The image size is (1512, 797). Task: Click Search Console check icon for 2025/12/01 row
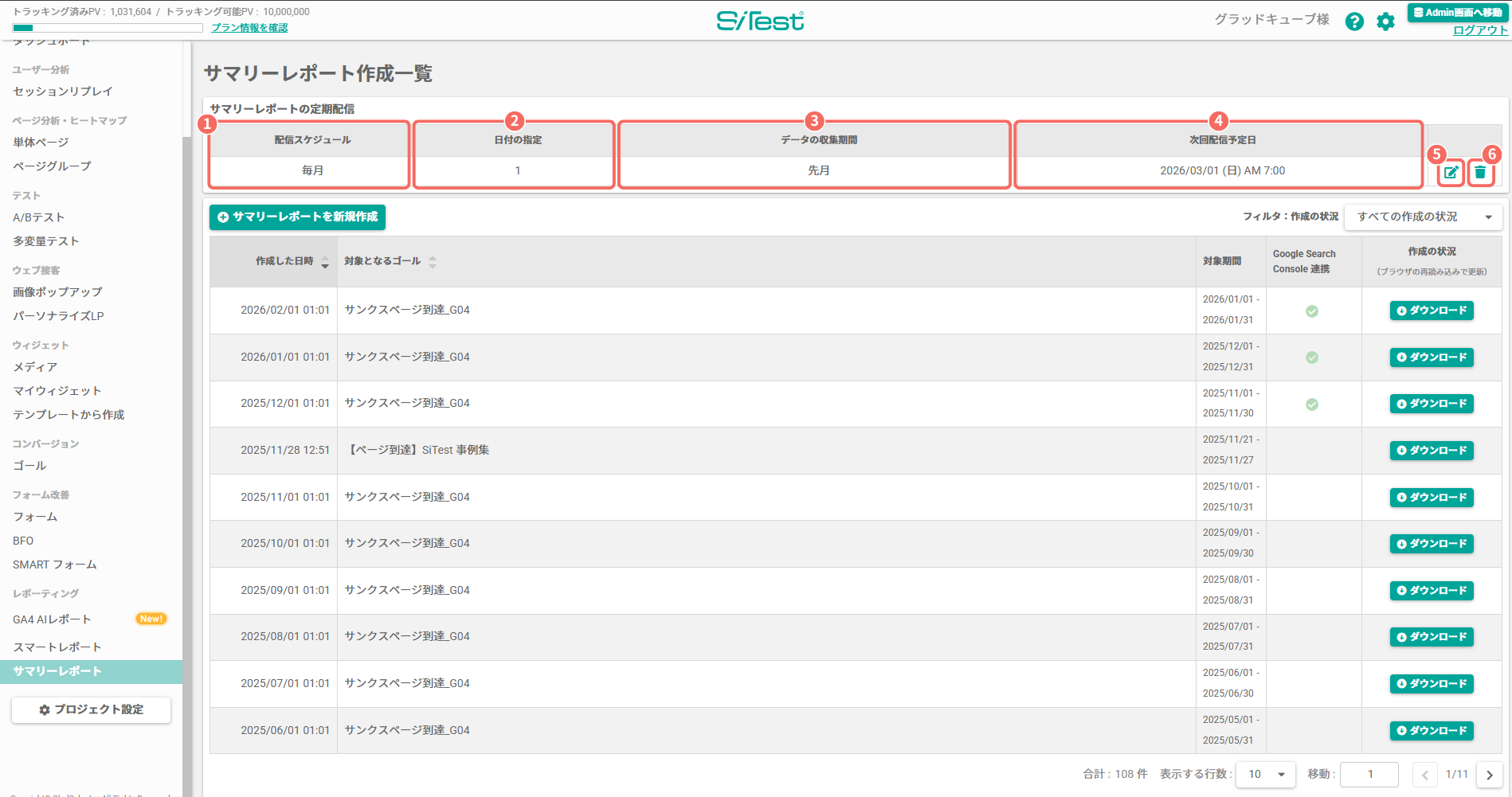click(x=1312, y=404)
